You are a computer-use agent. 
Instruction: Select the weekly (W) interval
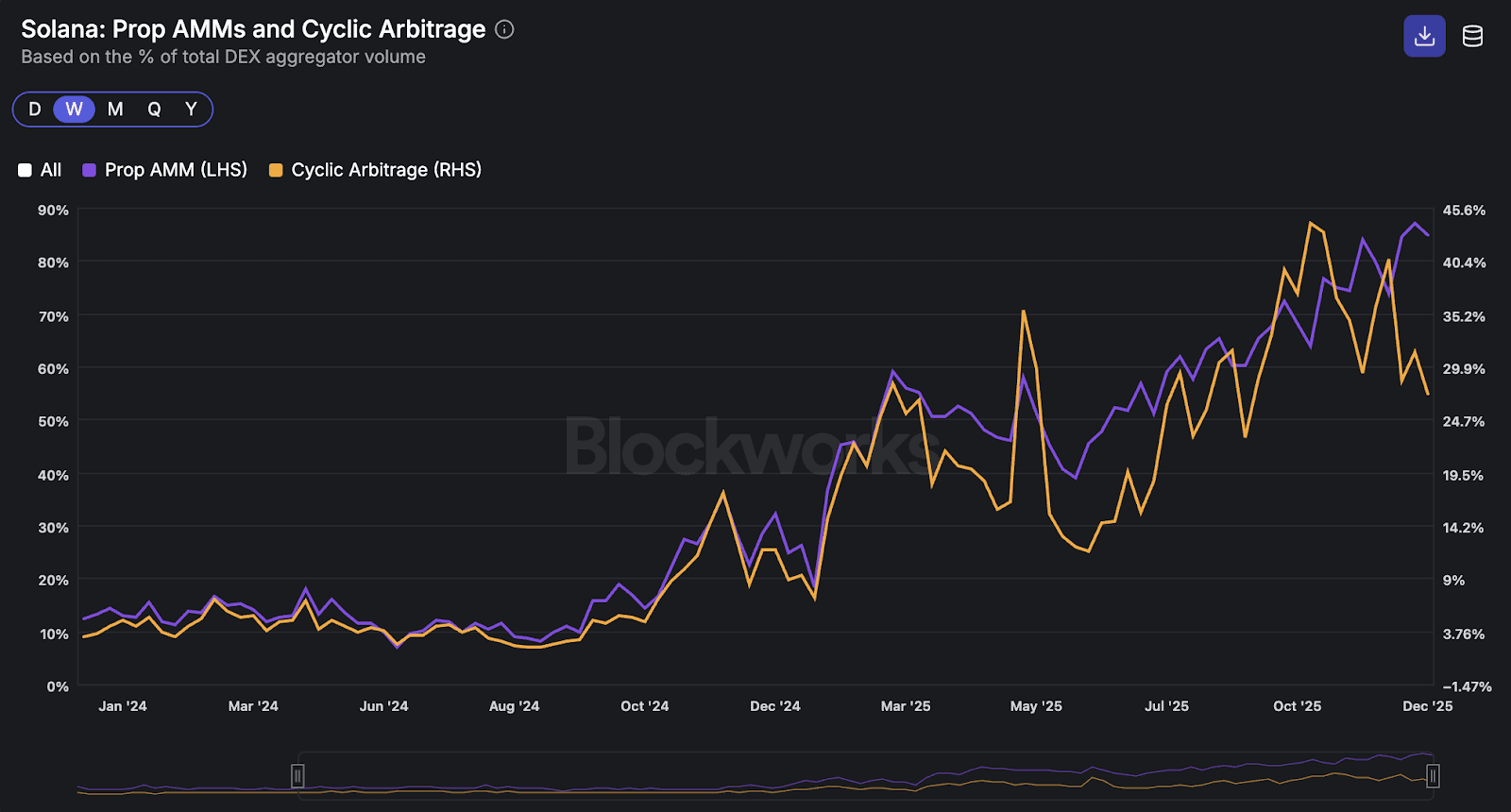tap(74, 110)
